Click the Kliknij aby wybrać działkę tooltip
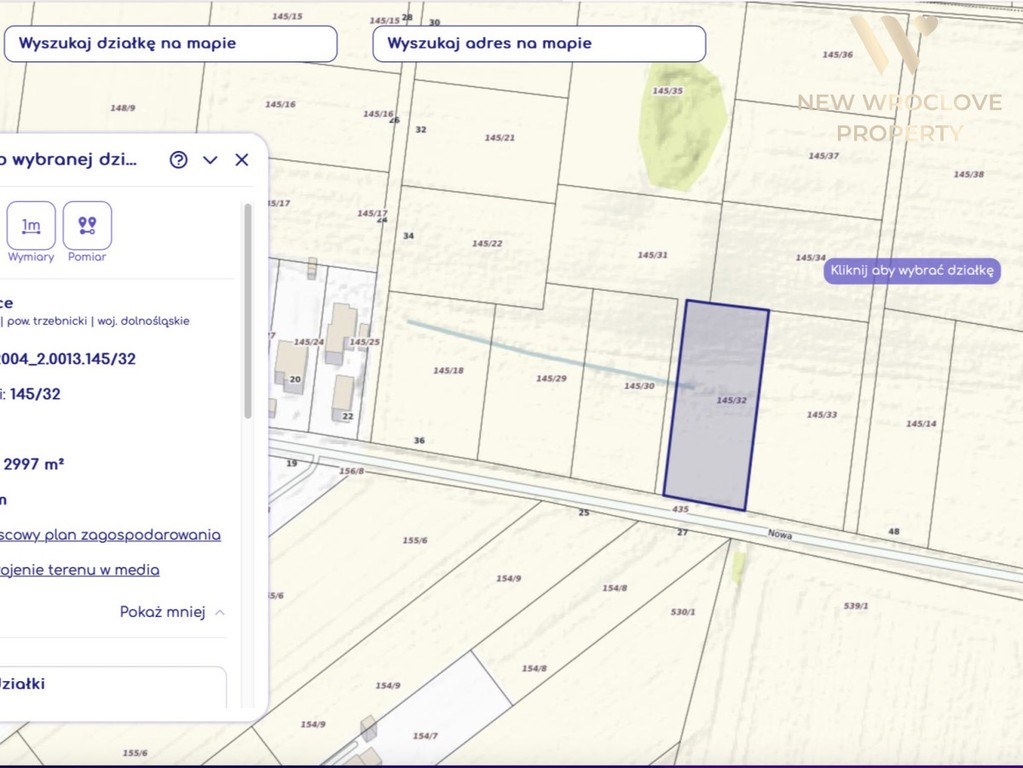This screenshot has width=1023, height=768. [911, 270]
